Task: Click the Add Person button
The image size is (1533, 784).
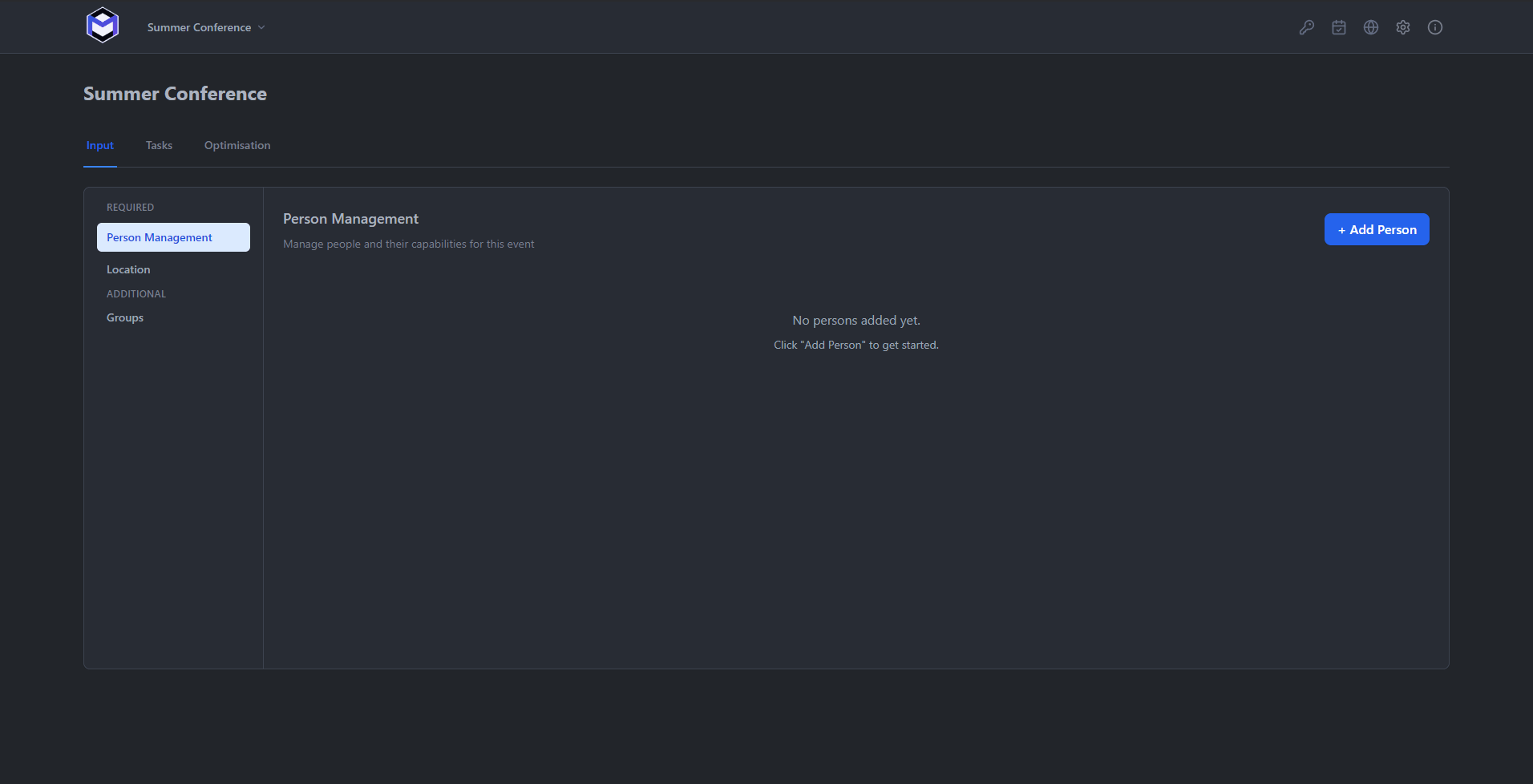Action: pos(1377,229)
